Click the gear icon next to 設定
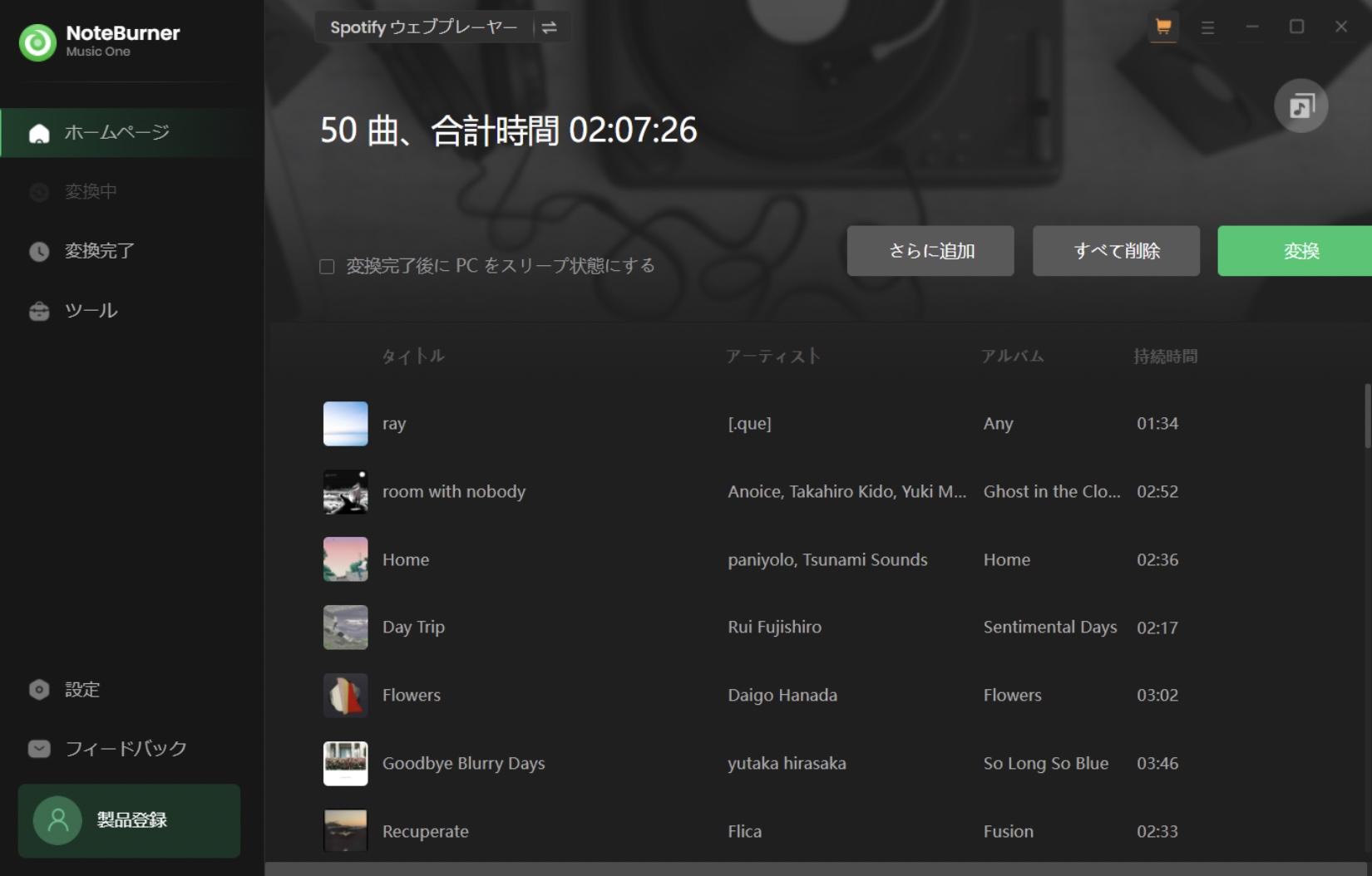Viewport: 1372px width, 876px height. (x=39, y=690)
